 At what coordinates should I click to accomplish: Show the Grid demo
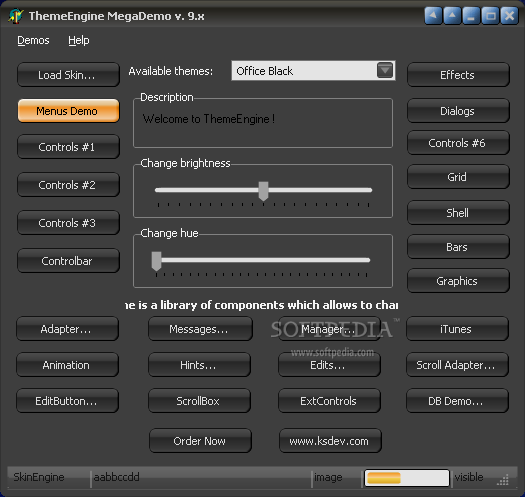click(458, 176)
